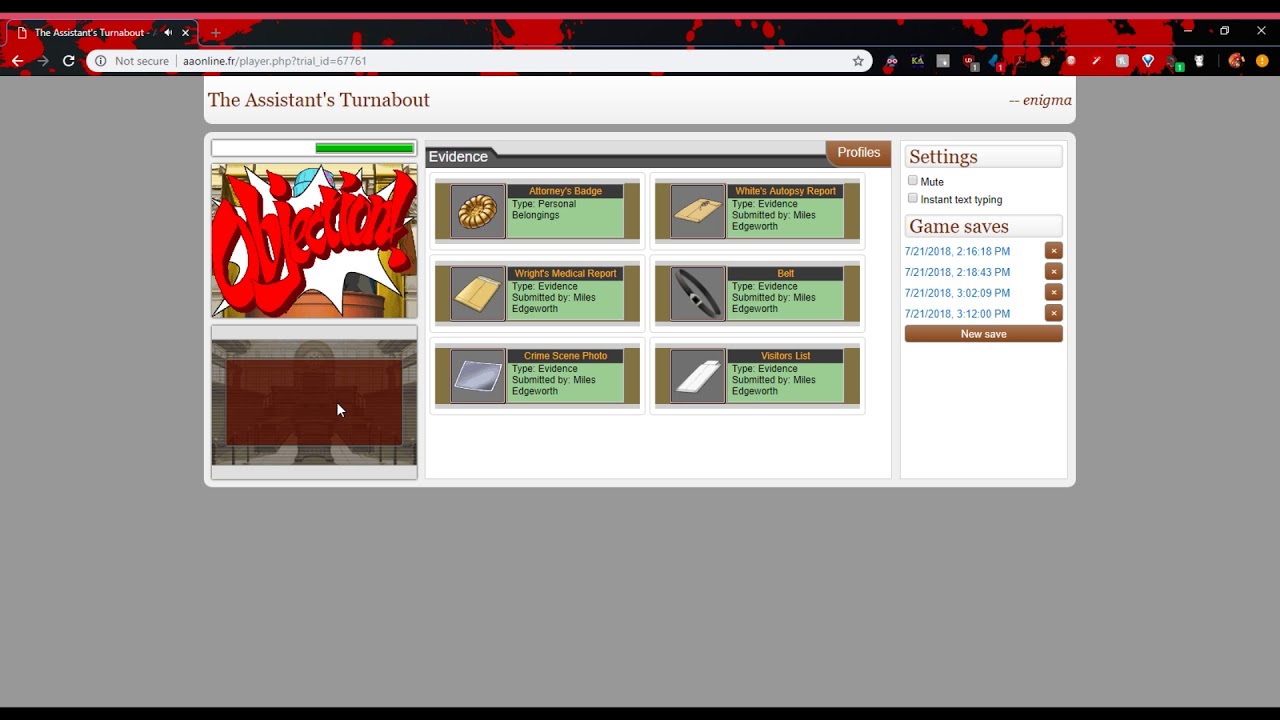
Task: Open the Chrome profile avatar
Action: click(1236, 61)
